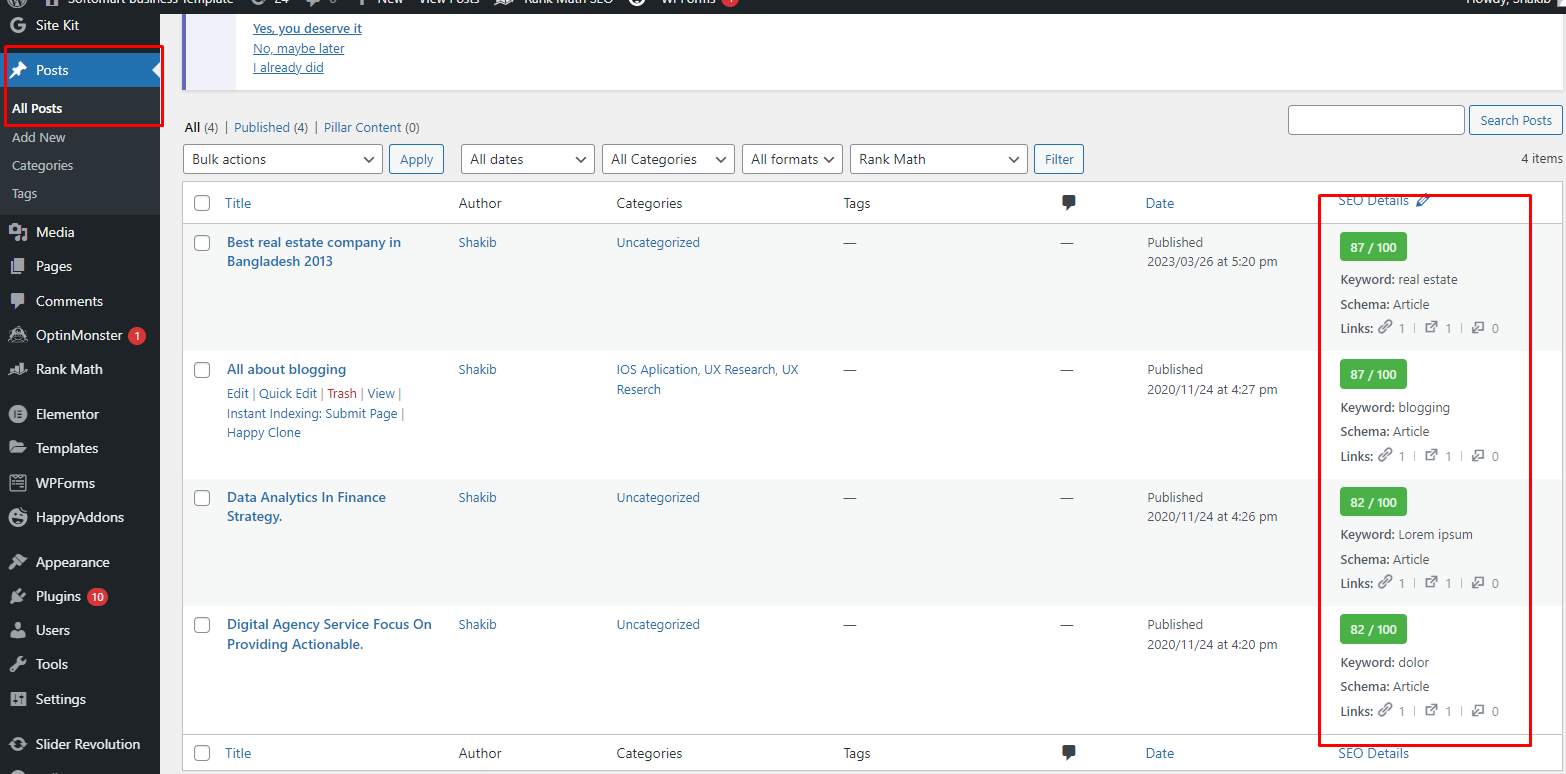The height and width of the screenshot is (774, 1566).
Task: Select the Data Analytics In Finance post checkbox
Action: tap(202, 498)
